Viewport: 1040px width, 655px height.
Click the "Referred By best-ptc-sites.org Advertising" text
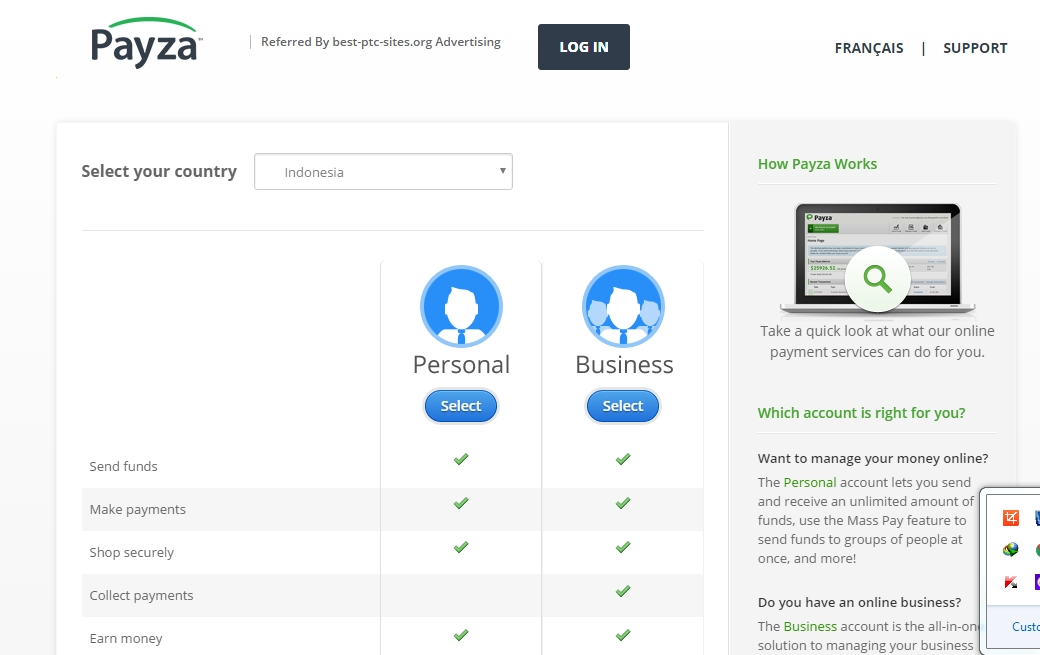[381, 42]
